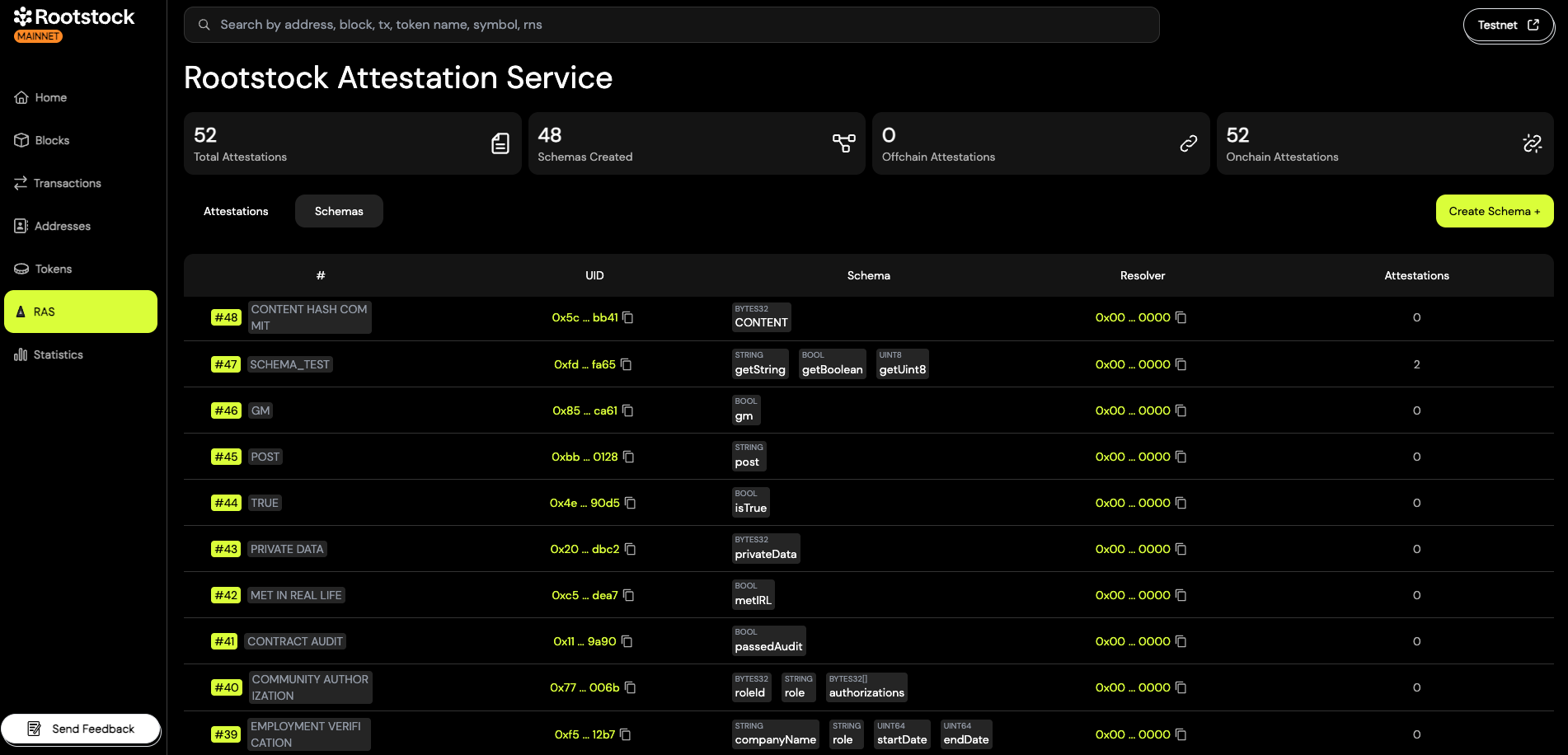The height and width of the screenshot is (755, 1568).
Task: Click the Rootstock logo
Action: (74, 18)
